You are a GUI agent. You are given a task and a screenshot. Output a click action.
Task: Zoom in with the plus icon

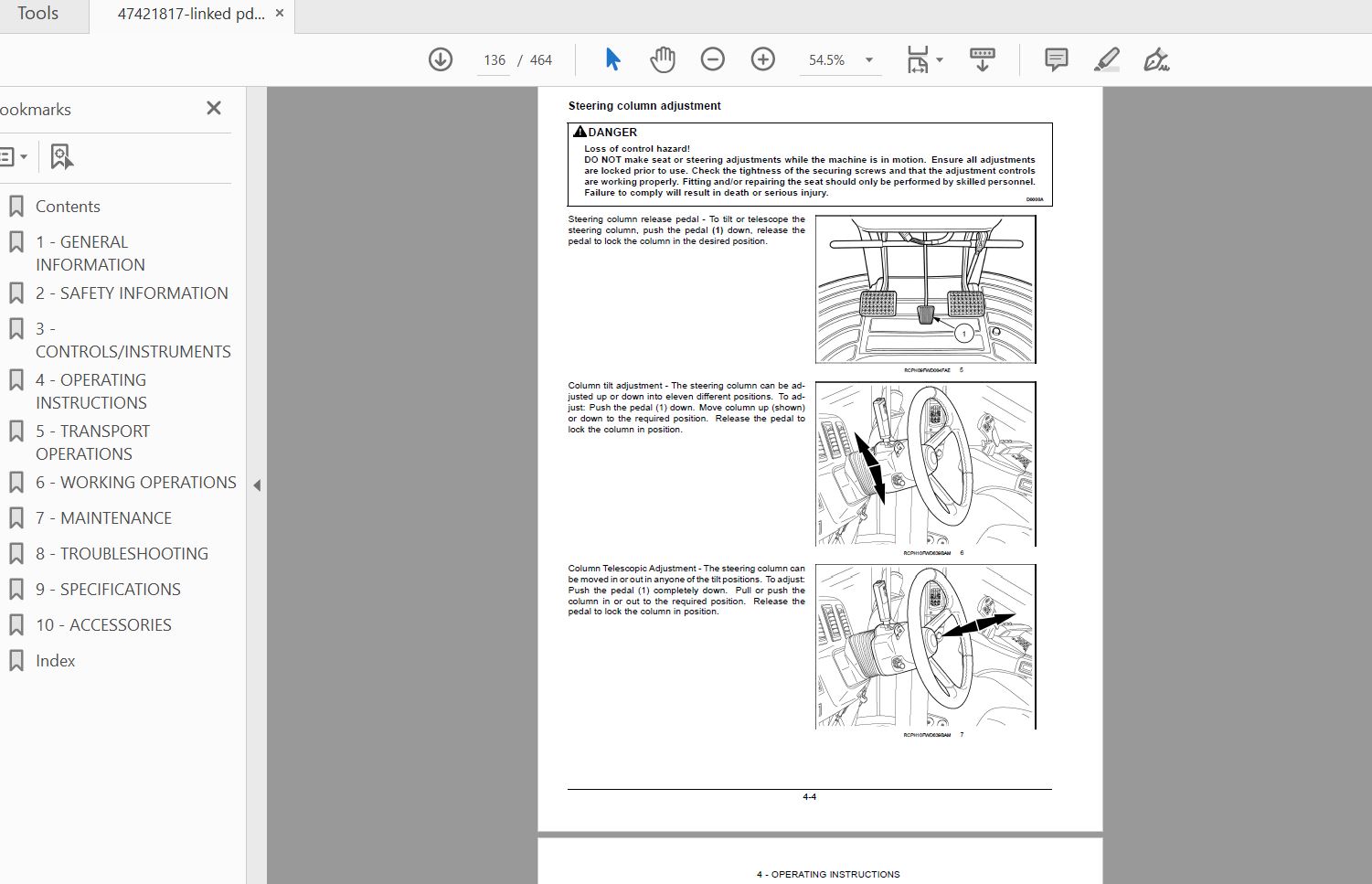click(762, 60)
